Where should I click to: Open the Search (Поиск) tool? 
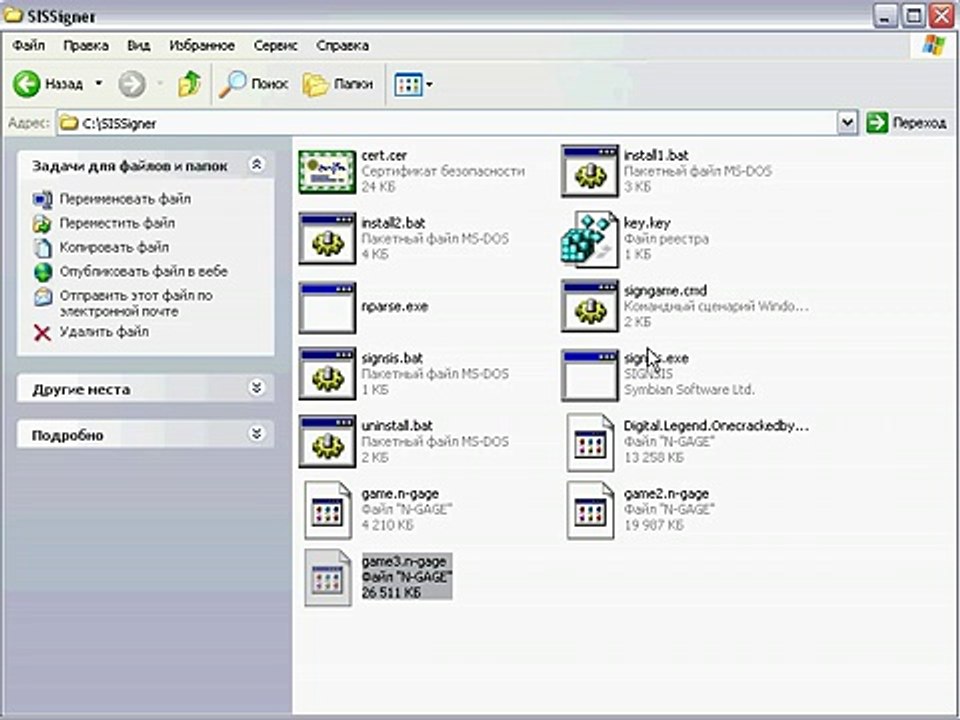[x=253, y=84]
